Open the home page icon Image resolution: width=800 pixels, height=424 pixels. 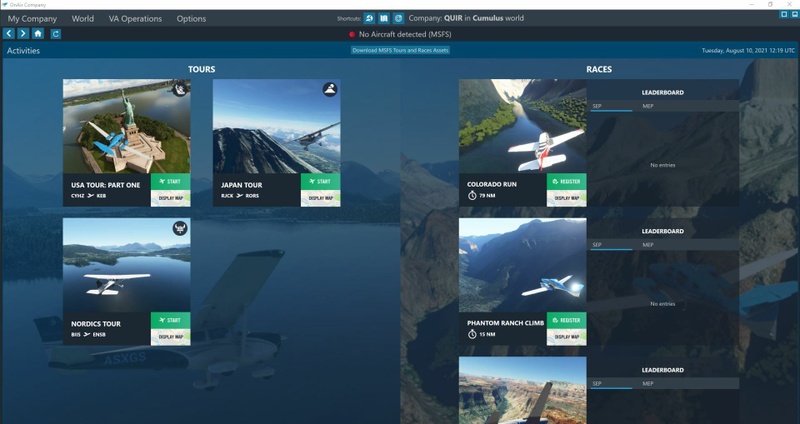click(38, 34)
